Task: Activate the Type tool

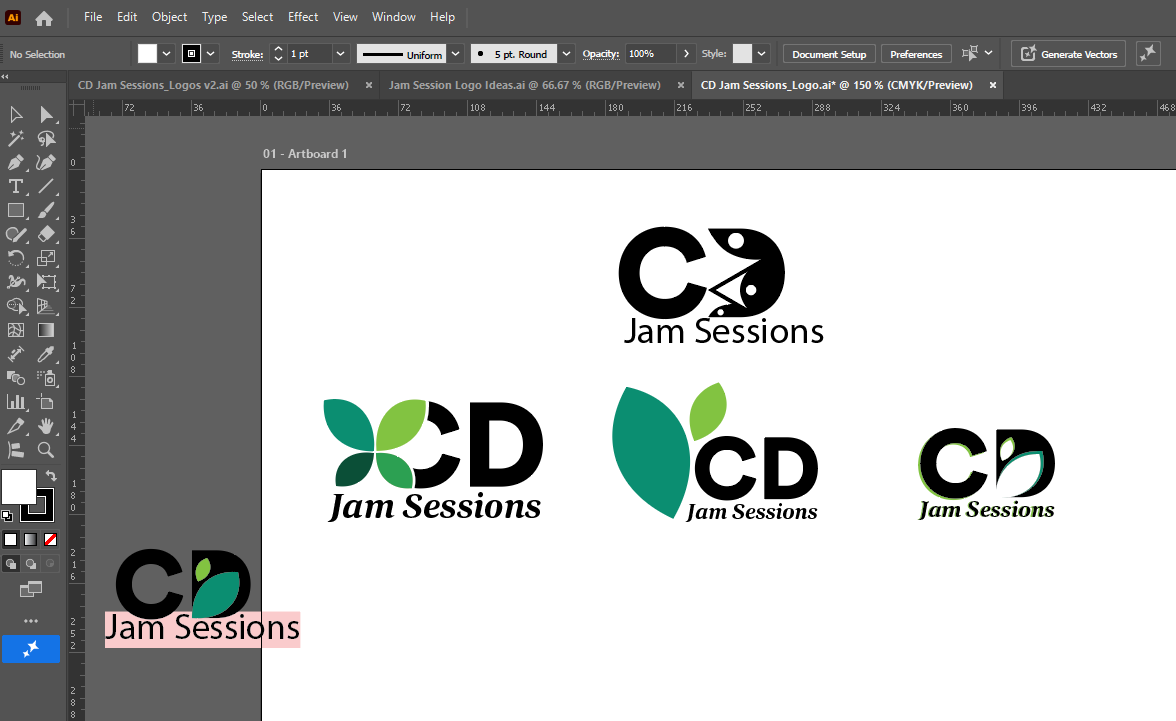Action: pyautogui.click(x=15, y=187)
